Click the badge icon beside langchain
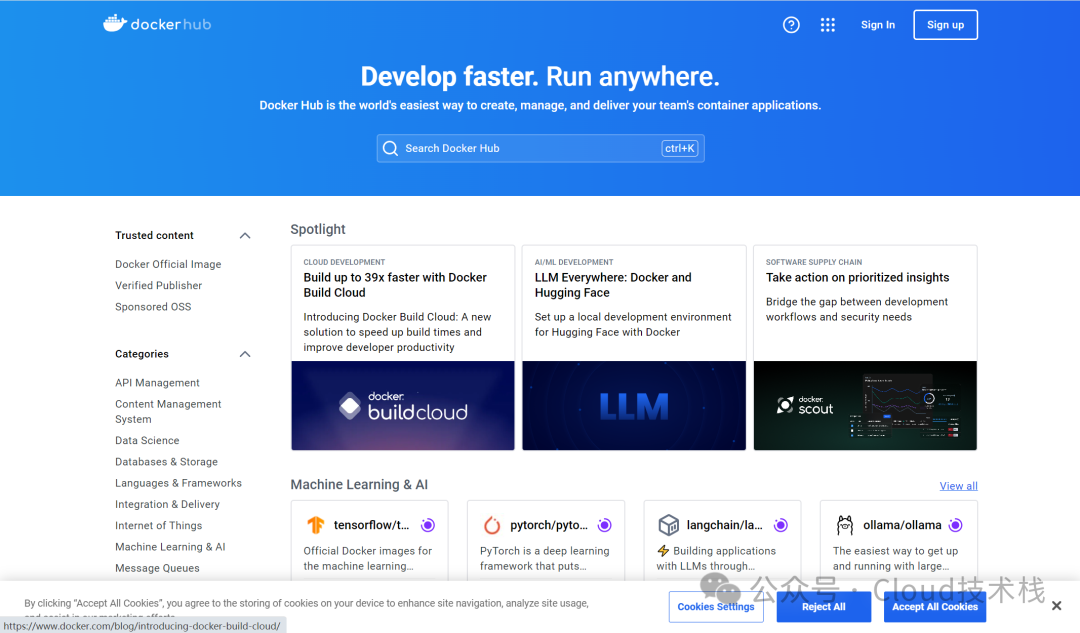Image resolution: width=1080 pixels, height=633 pixels. tap(780, 525)
